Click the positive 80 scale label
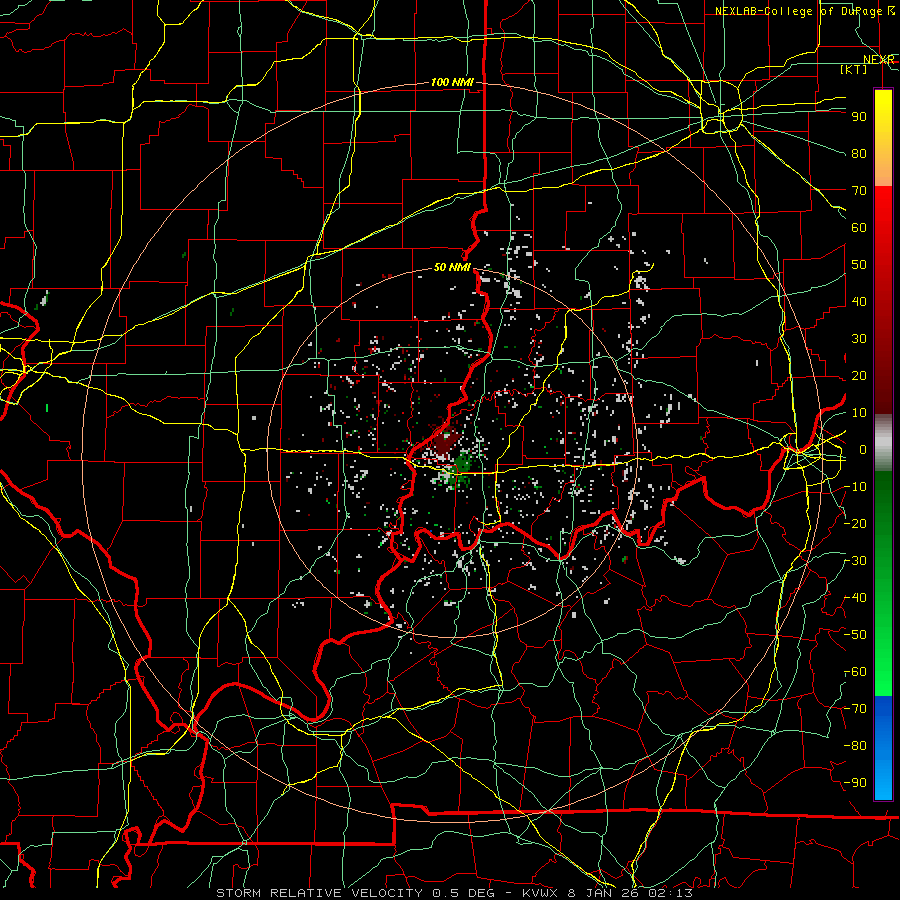900x900 pixels. (859, 153)
